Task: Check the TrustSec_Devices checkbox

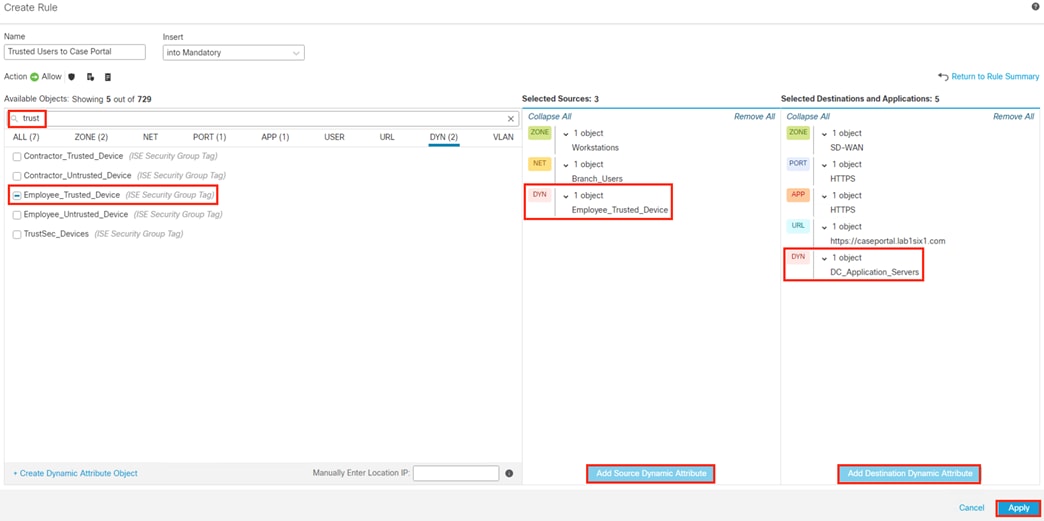Action: (x=17, y=235)
